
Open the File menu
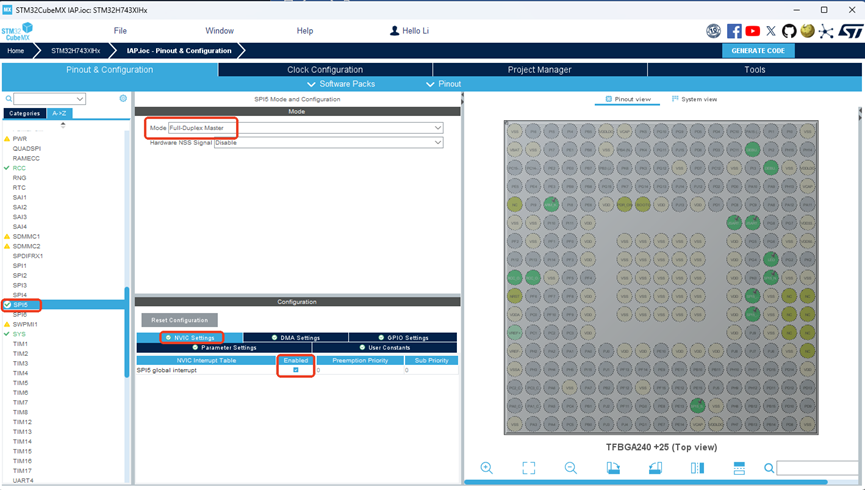[x=120, y=31]
